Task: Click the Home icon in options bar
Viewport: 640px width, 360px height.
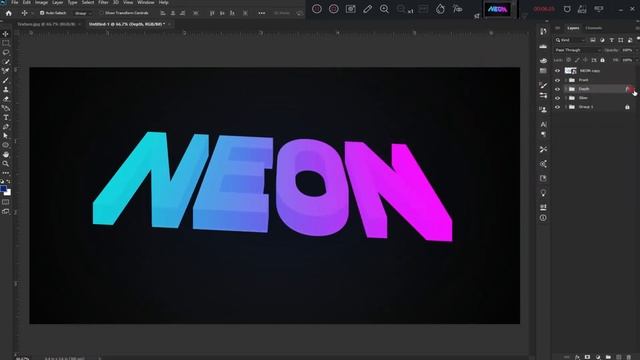Action: [8, 13]
